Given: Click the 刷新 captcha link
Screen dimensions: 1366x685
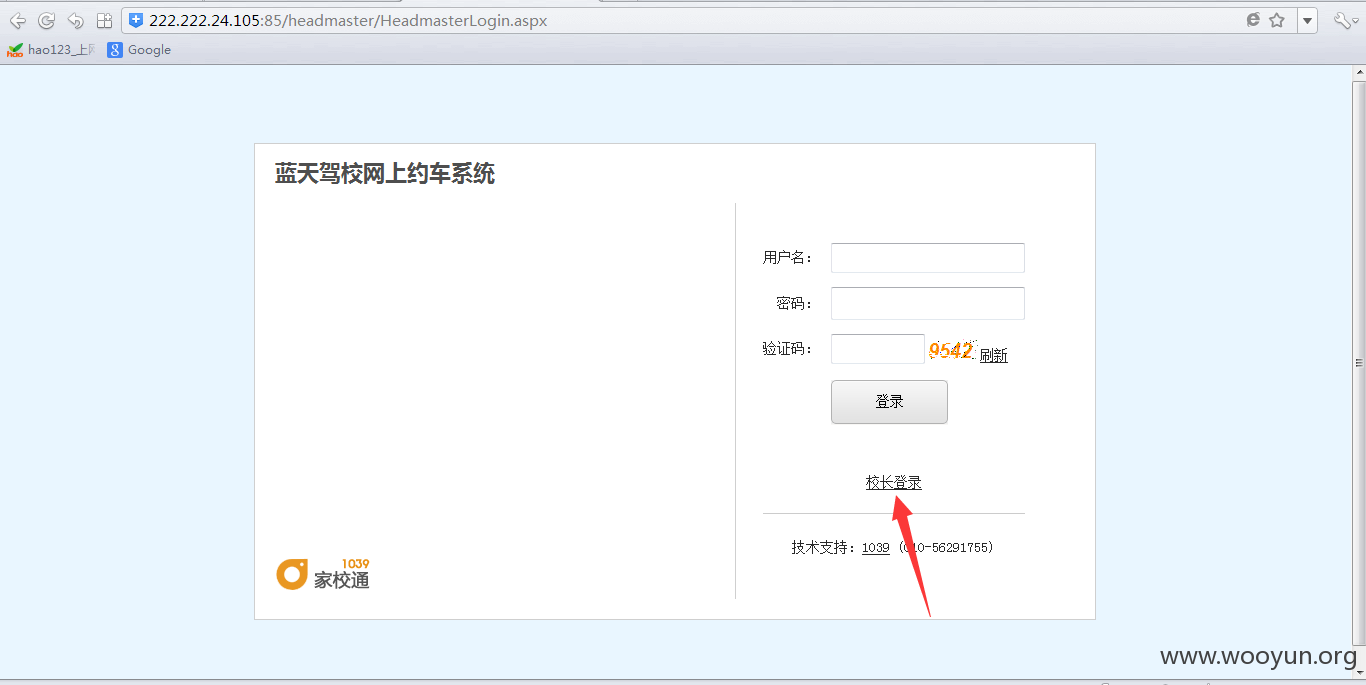Looking at the screenshot, I should click(x=994, y=355).
